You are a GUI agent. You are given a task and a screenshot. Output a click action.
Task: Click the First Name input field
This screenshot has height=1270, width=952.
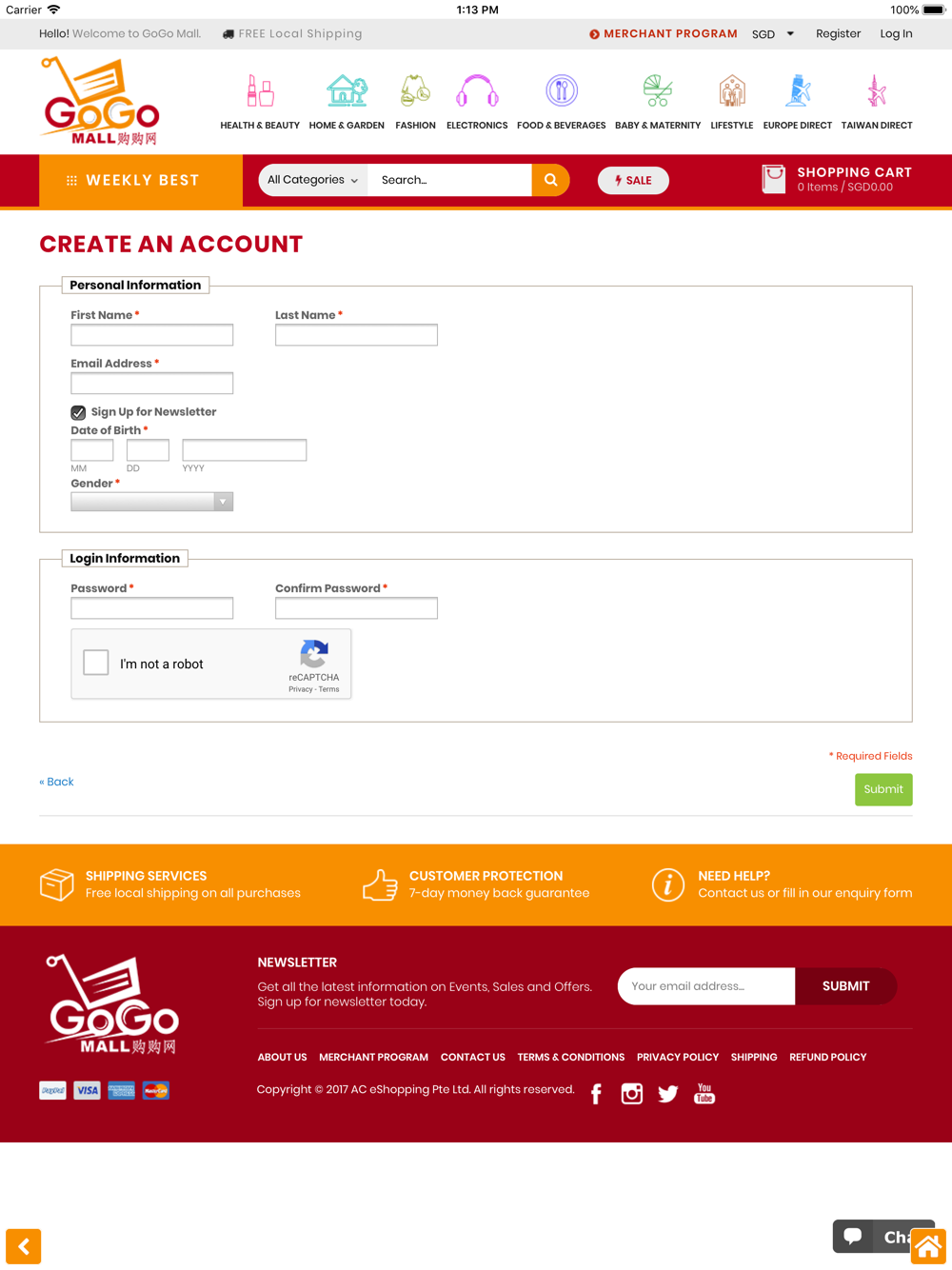[x=152, y=335]
